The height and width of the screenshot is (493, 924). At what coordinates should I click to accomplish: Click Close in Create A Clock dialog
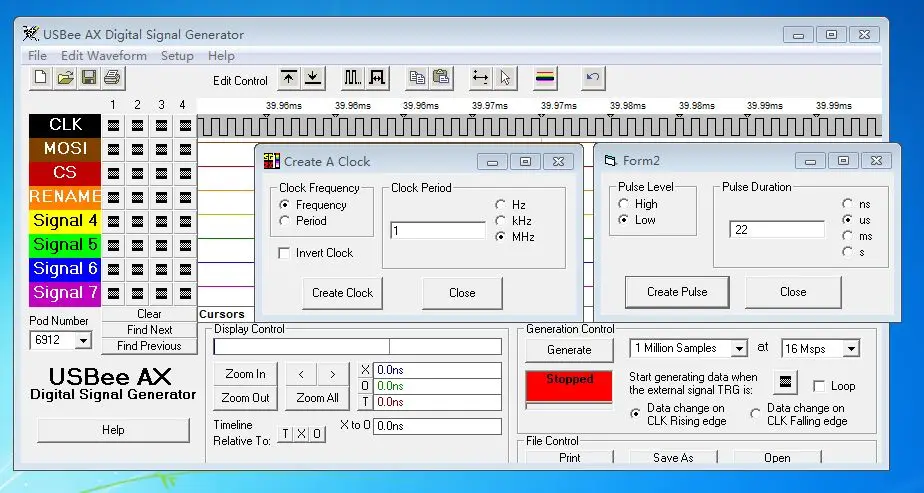(x=462, y=293)
